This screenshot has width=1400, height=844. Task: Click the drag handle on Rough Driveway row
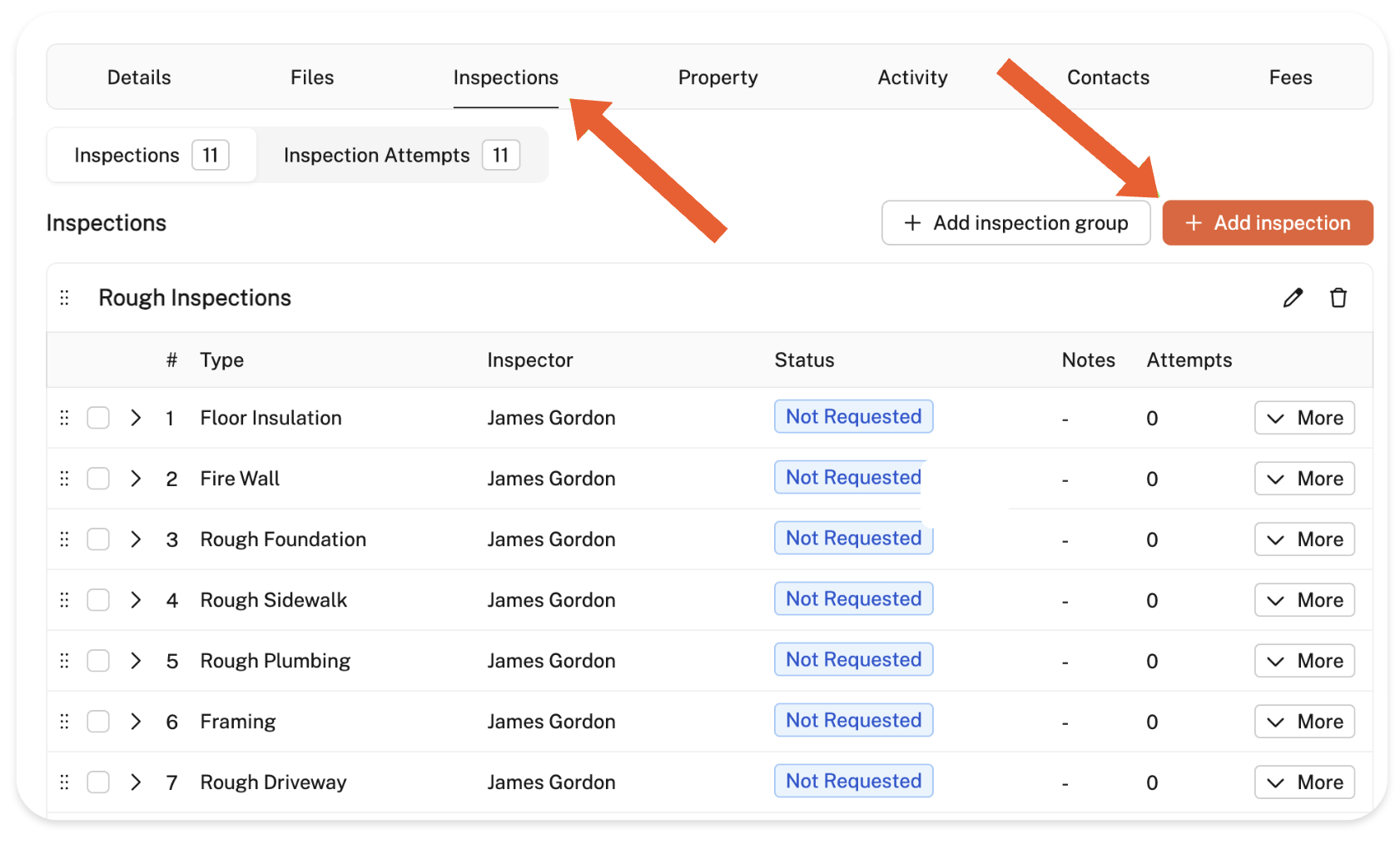pyautogui.click(x=65, y=782)
